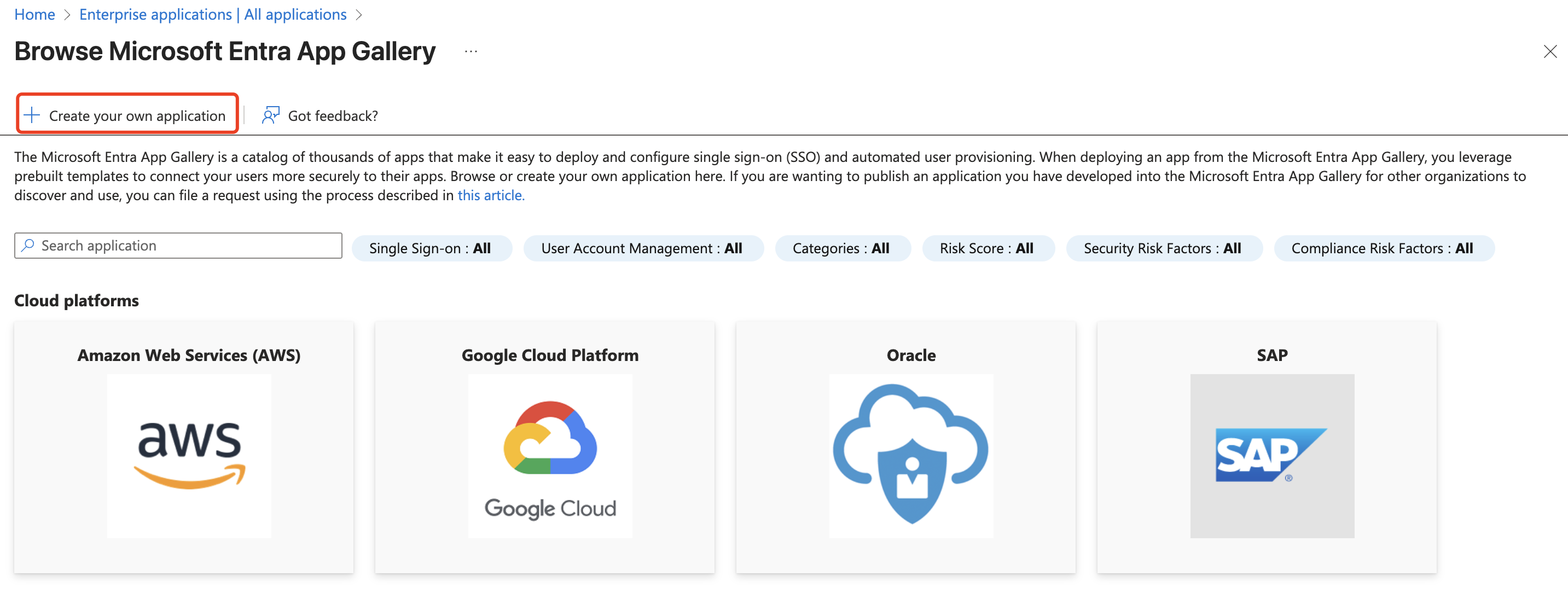Click the plus icon for Create your own application
Viewport: 1568px width, 594px height.
[32, 115]
